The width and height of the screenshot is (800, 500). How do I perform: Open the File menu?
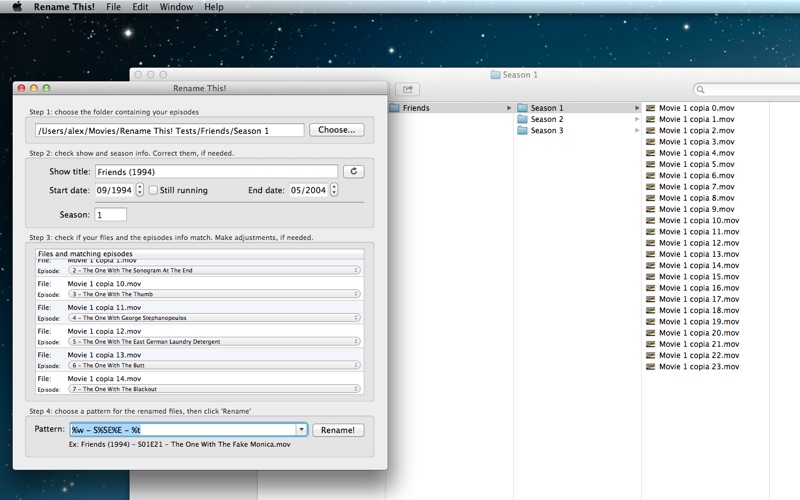pos(113,7)
